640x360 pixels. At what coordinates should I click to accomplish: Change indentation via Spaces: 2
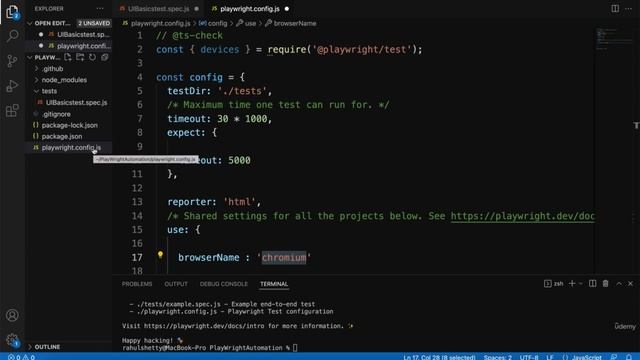(x=498, y=357)
